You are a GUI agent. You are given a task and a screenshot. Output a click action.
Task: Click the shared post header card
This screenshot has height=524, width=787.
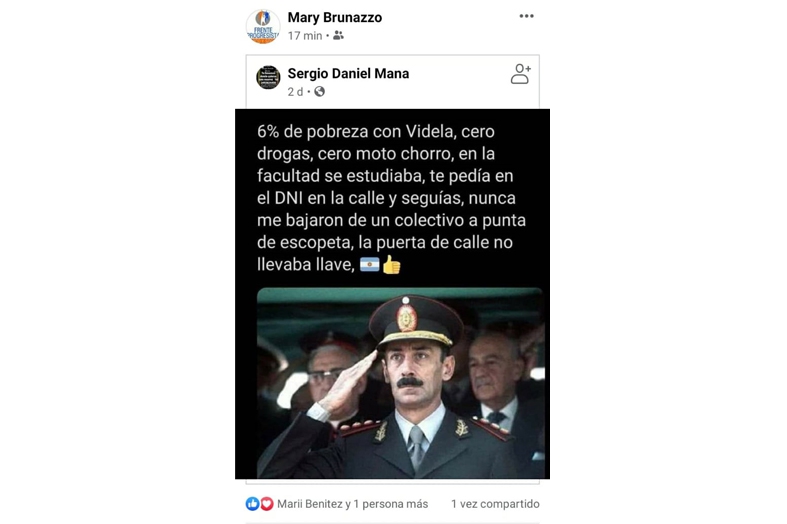tap(392, 81)
